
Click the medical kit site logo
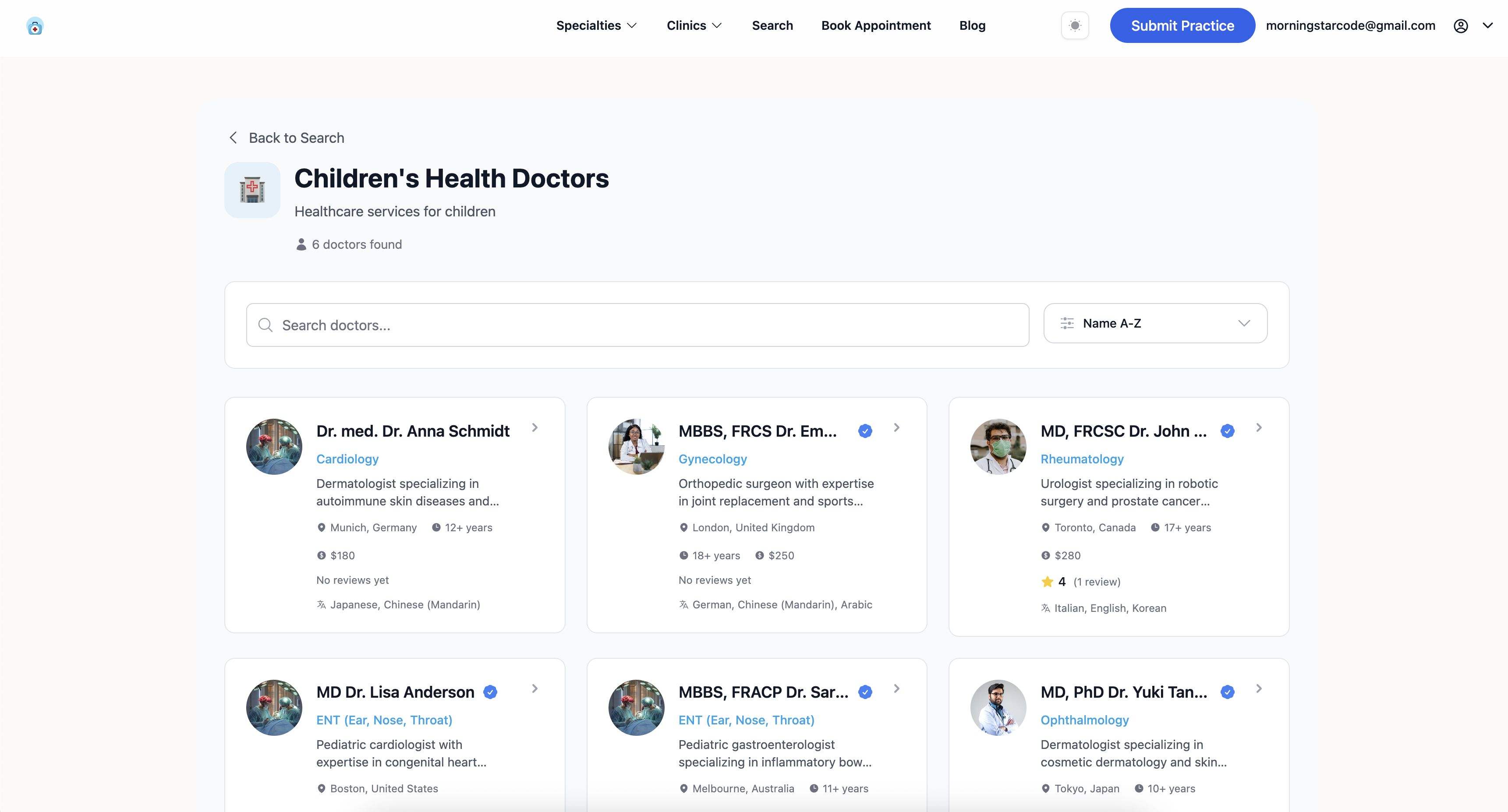(35, 26)
